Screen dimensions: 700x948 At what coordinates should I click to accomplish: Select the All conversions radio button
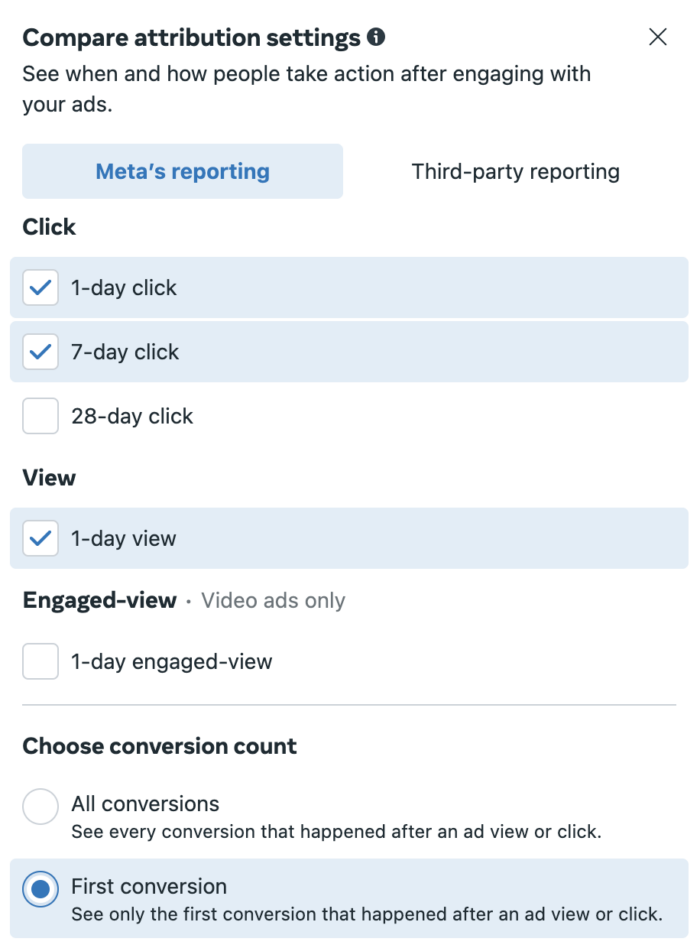[x=41, y=806]
